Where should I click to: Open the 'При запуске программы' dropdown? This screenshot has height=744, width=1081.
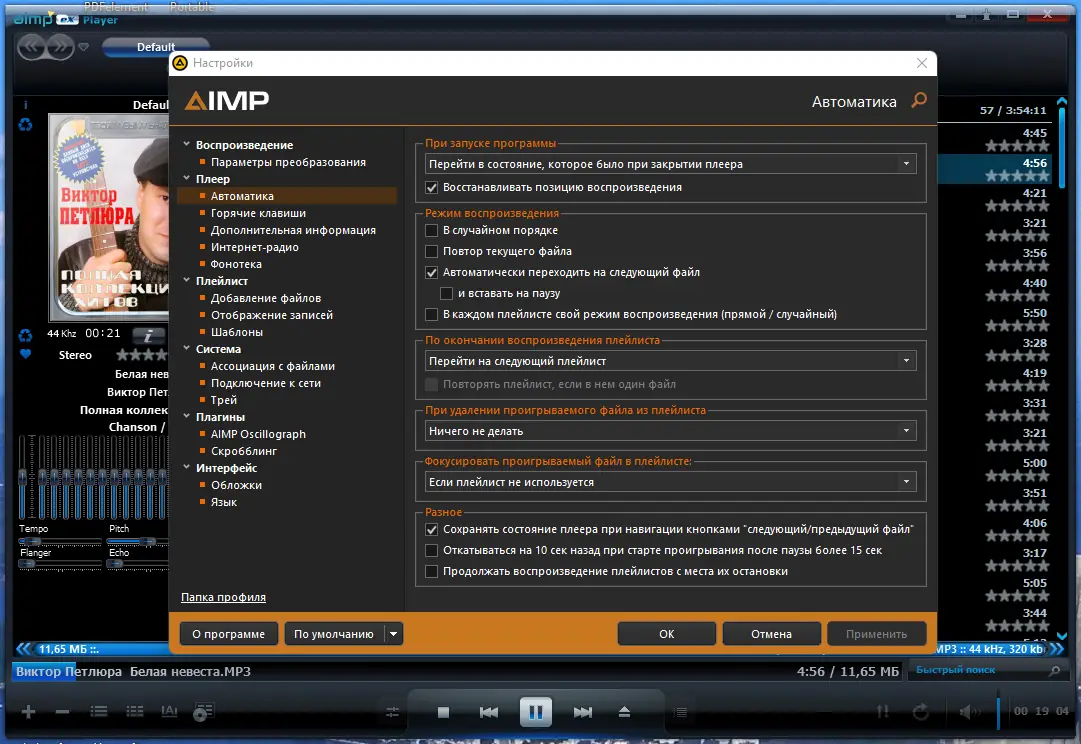671,164
